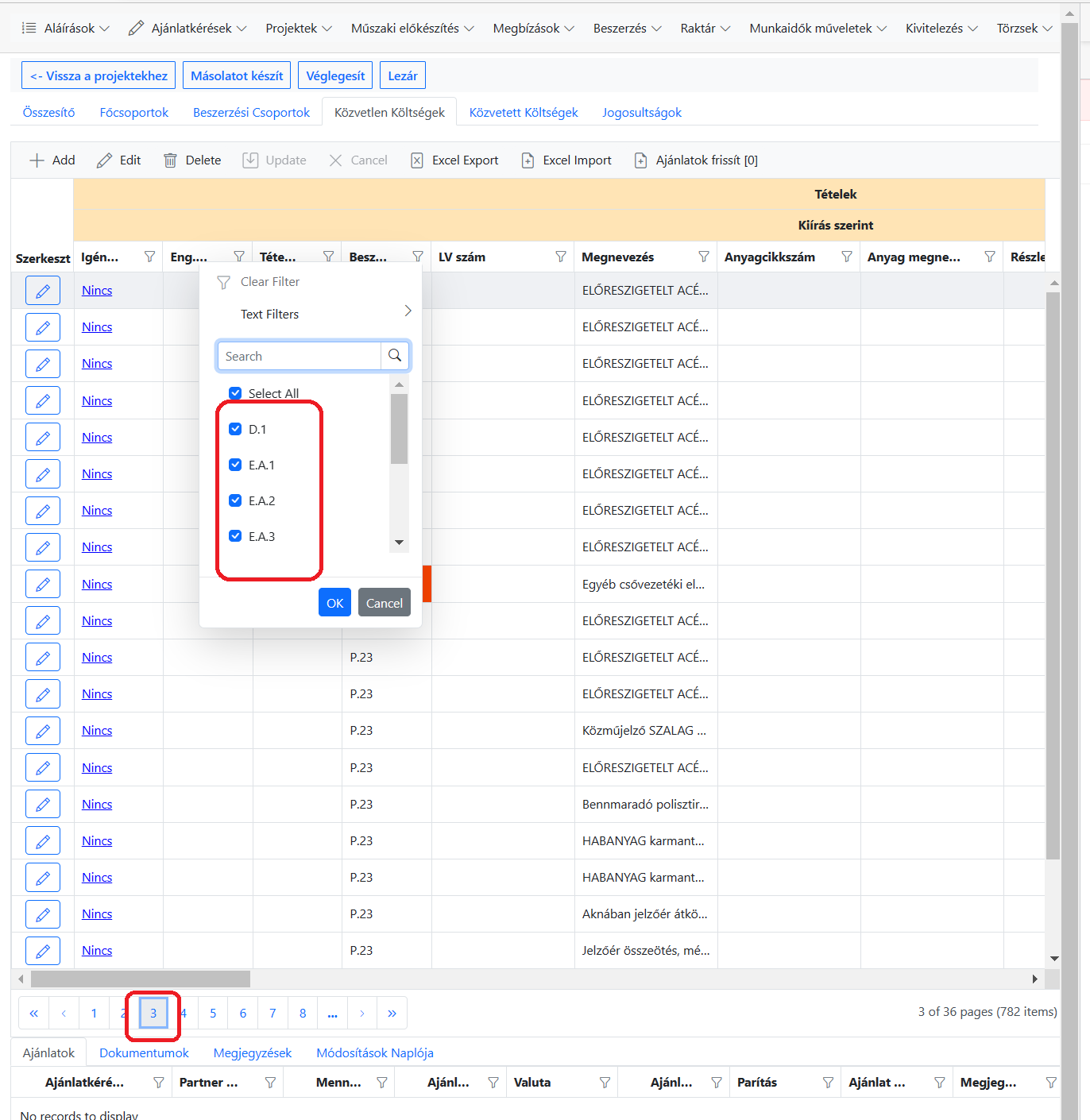Click the filter icon on LV szám column
The height and width of the screenshot is (1120, 1090).
pyautogui.click(x=560, y=257)
